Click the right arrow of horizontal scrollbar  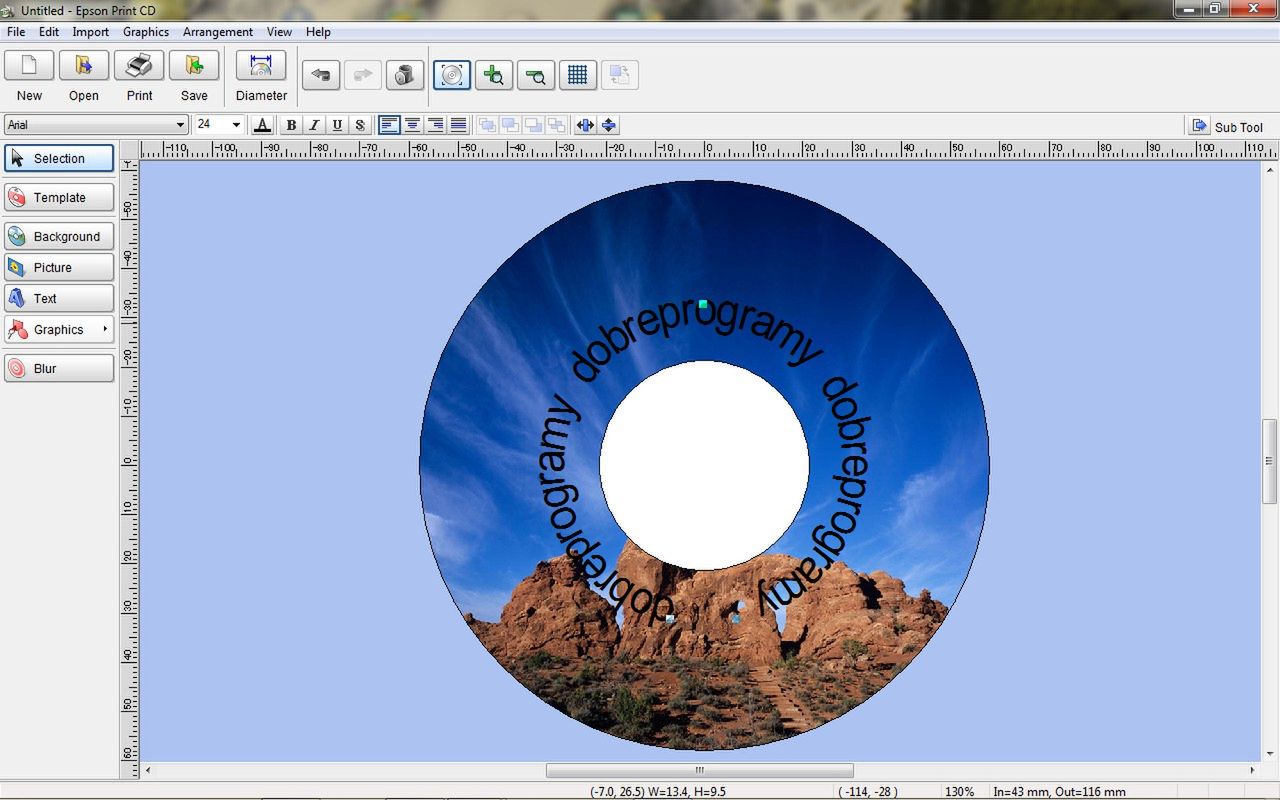coord(1252,770)
